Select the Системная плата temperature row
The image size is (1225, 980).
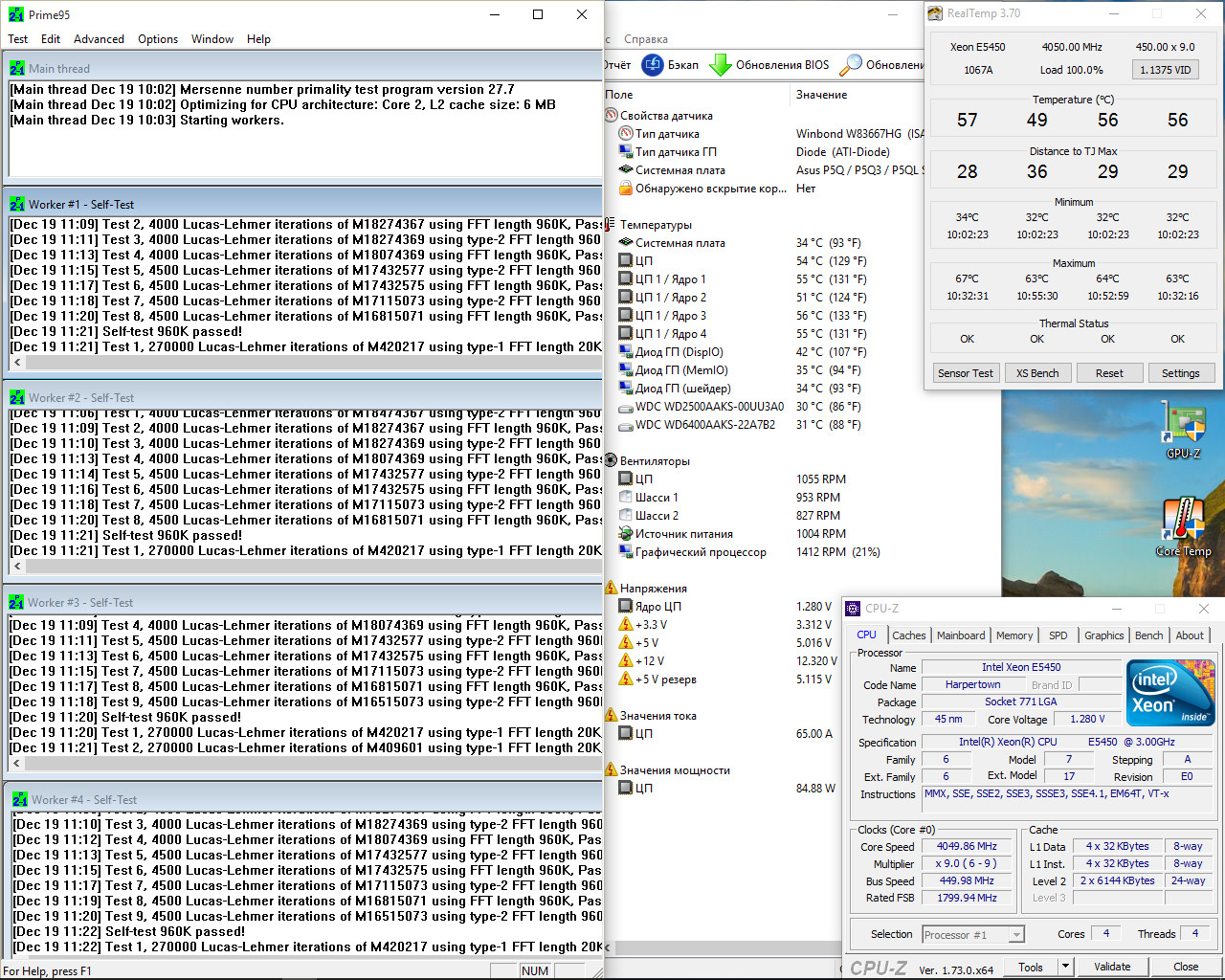coord(679,243)
